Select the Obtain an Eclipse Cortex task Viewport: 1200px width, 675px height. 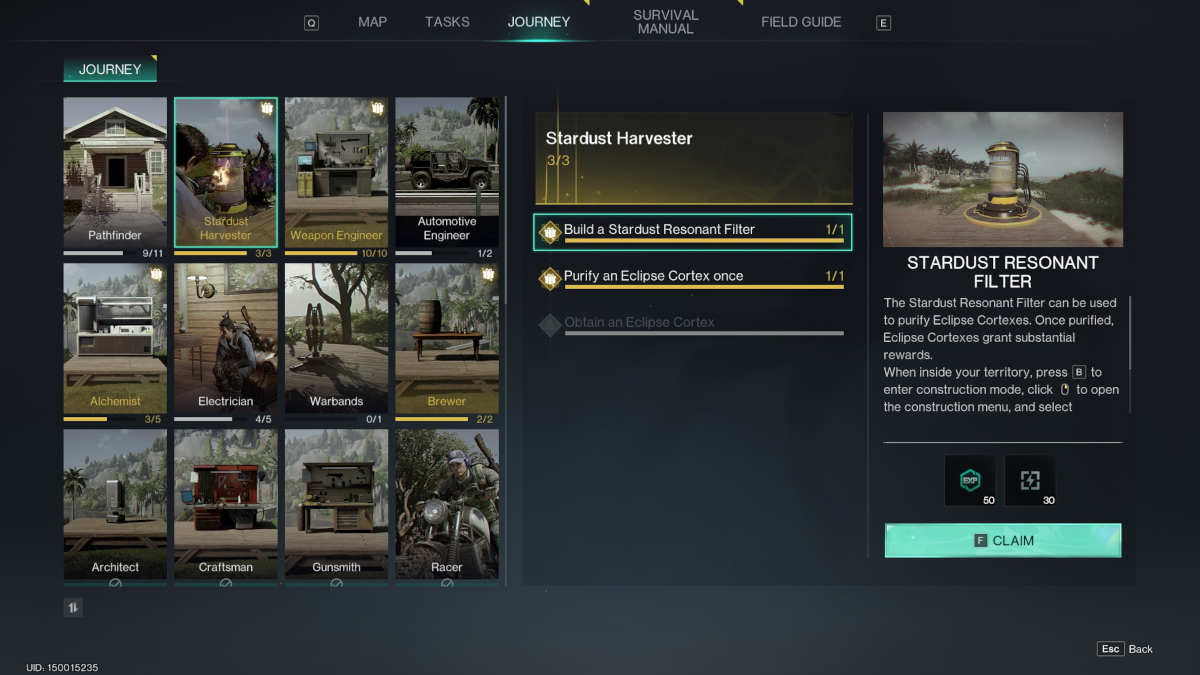tap(693, 325)
